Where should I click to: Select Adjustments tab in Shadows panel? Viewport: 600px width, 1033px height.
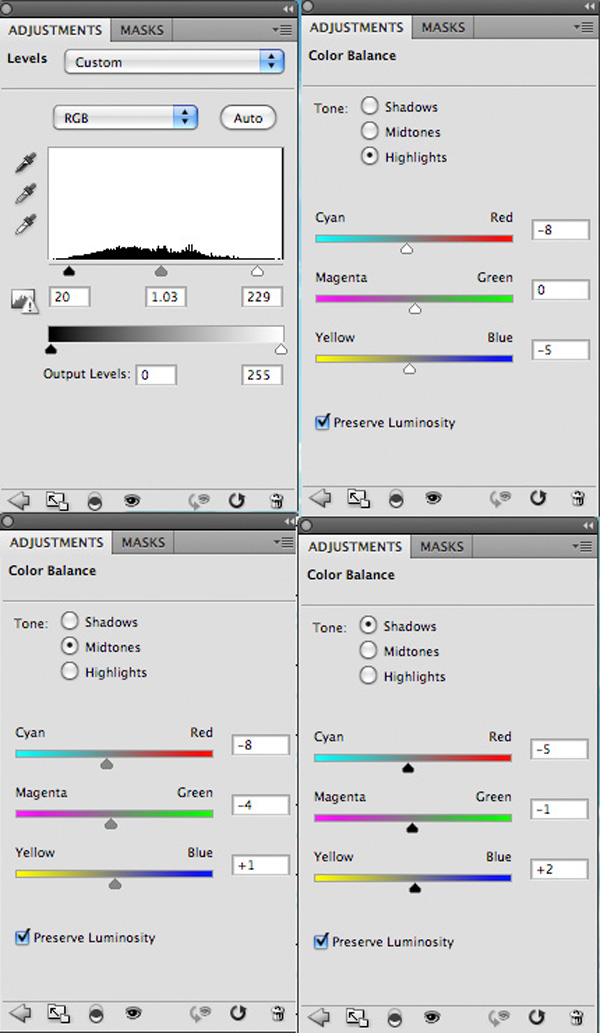[x=355, y=546]
